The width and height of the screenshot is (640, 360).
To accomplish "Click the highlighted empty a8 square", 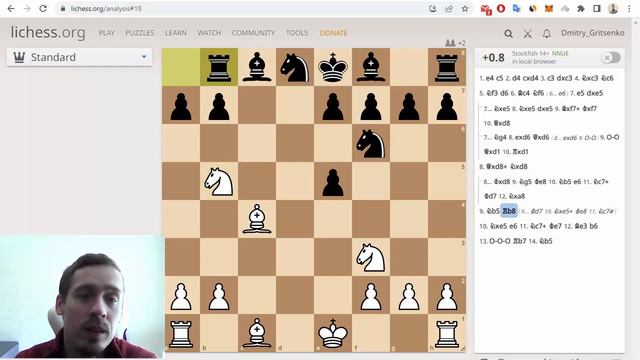I will point(181,67).
